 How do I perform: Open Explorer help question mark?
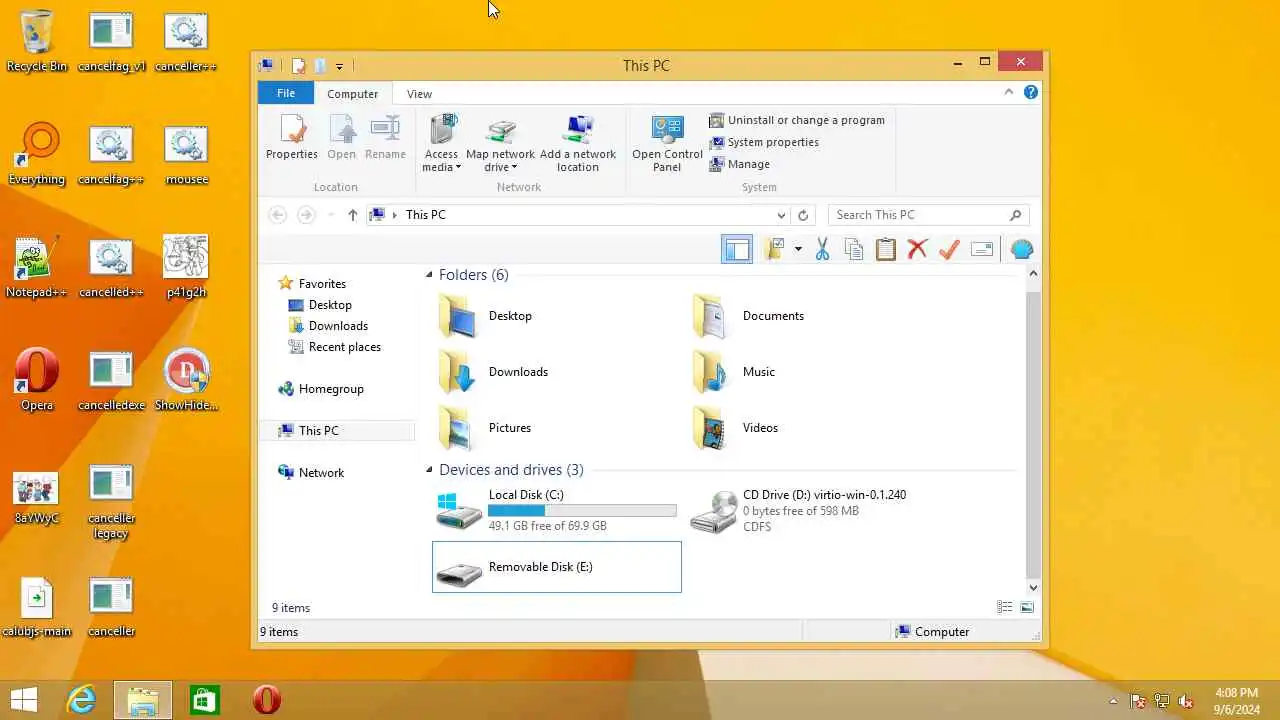(x=1031, y=92)
